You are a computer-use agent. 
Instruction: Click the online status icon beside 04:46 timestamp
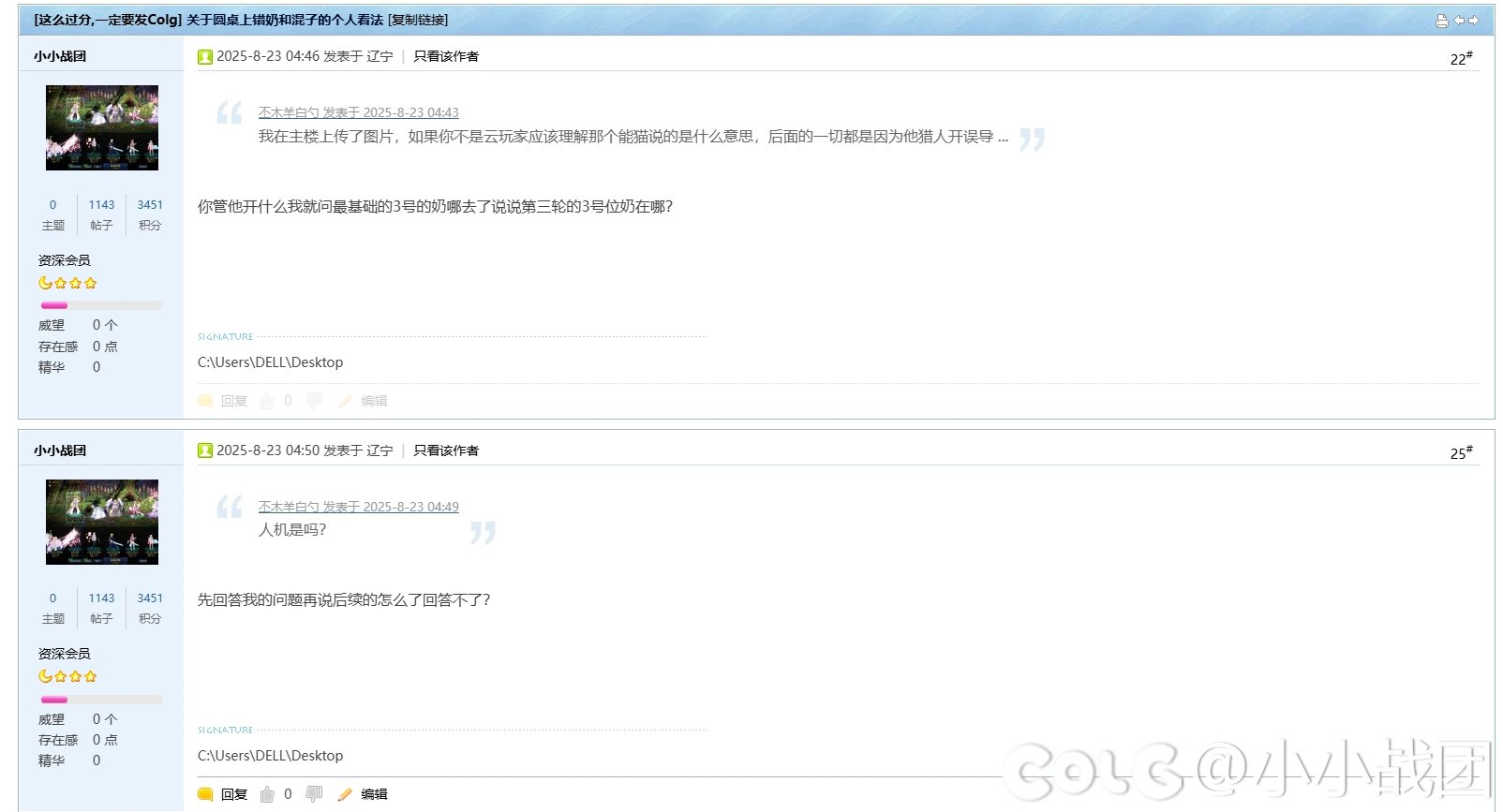205,57
